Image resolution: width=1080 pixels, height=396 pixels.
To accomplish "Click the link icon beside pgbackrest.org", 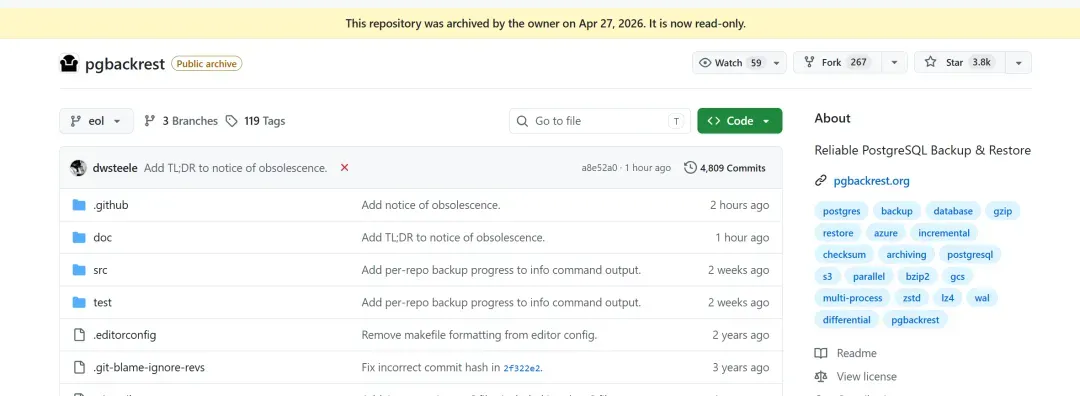I will [820, 181].
